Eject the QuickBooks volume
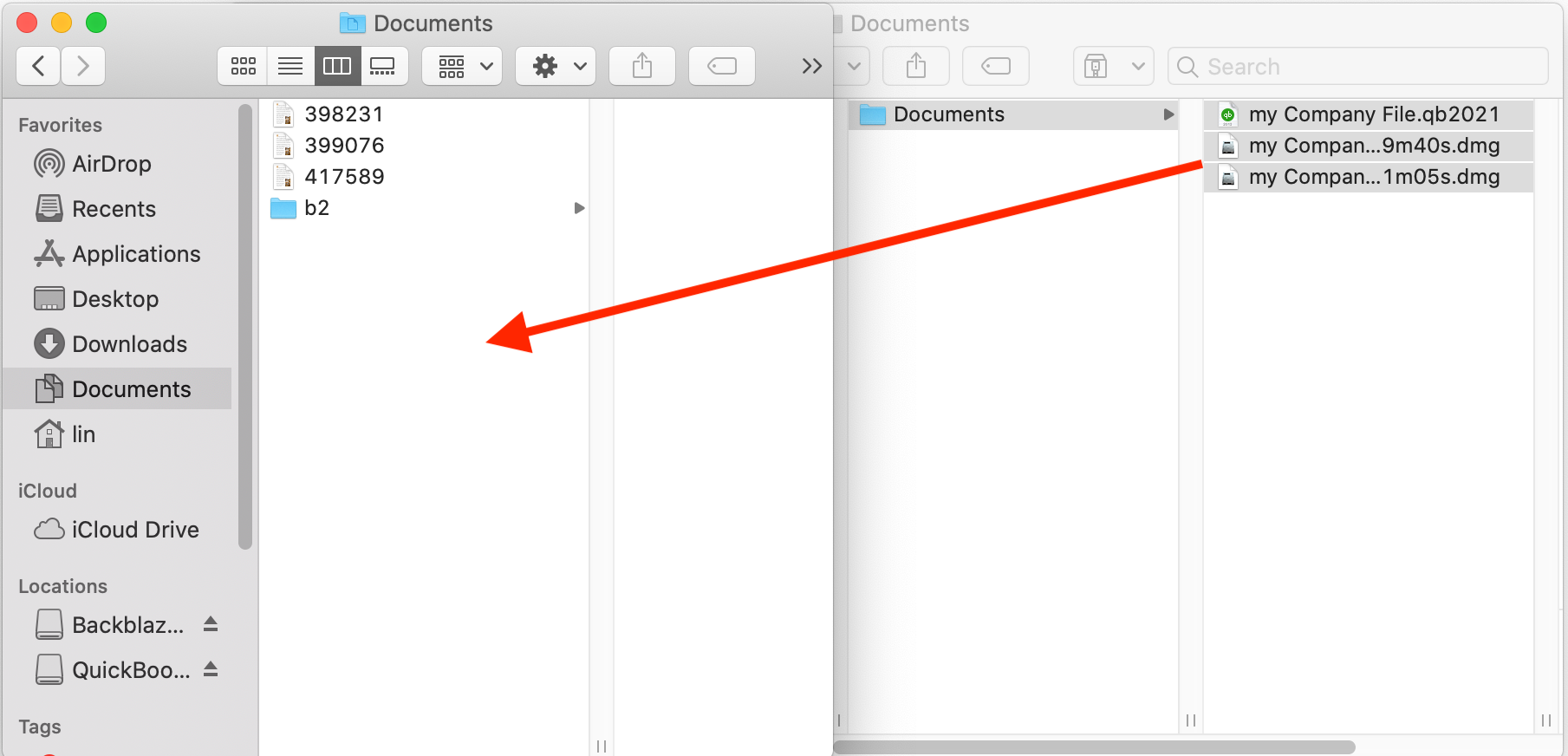The image size is (1568, 756). coord(211,669)
